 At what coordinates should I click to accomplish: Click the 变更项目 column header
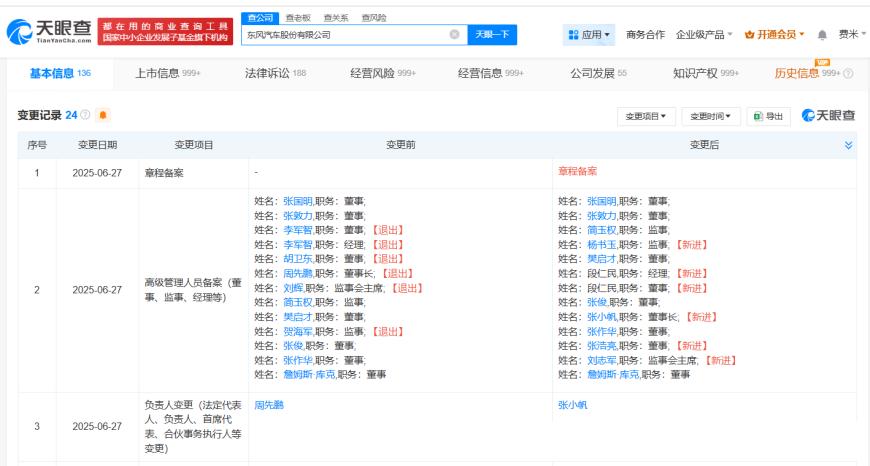pyautogui.click(x=194, y=145)
